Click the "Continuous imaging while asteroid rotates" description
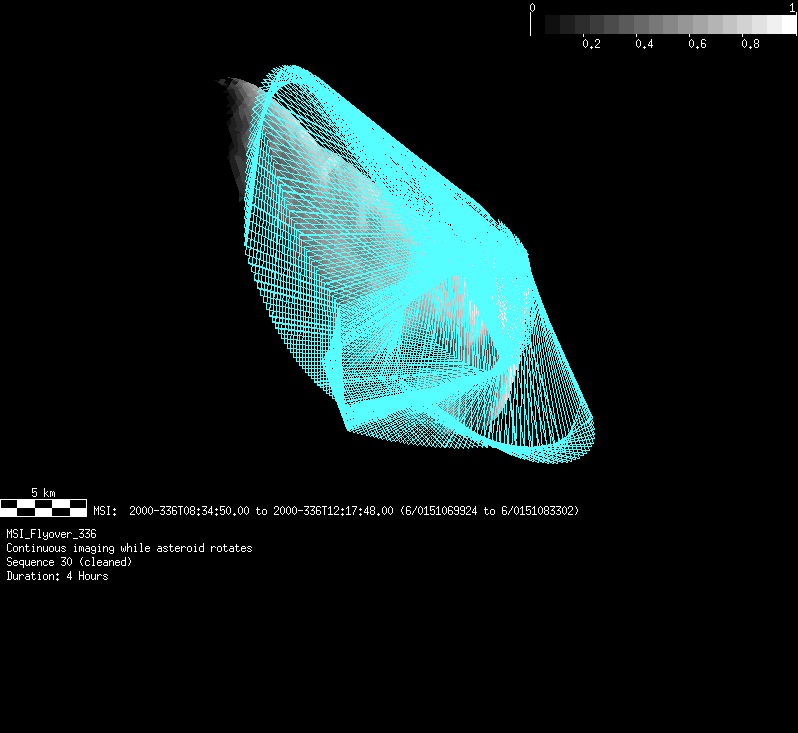Viewport: 798px width, 733px height. pyautogui.click(x=129, y=548)
